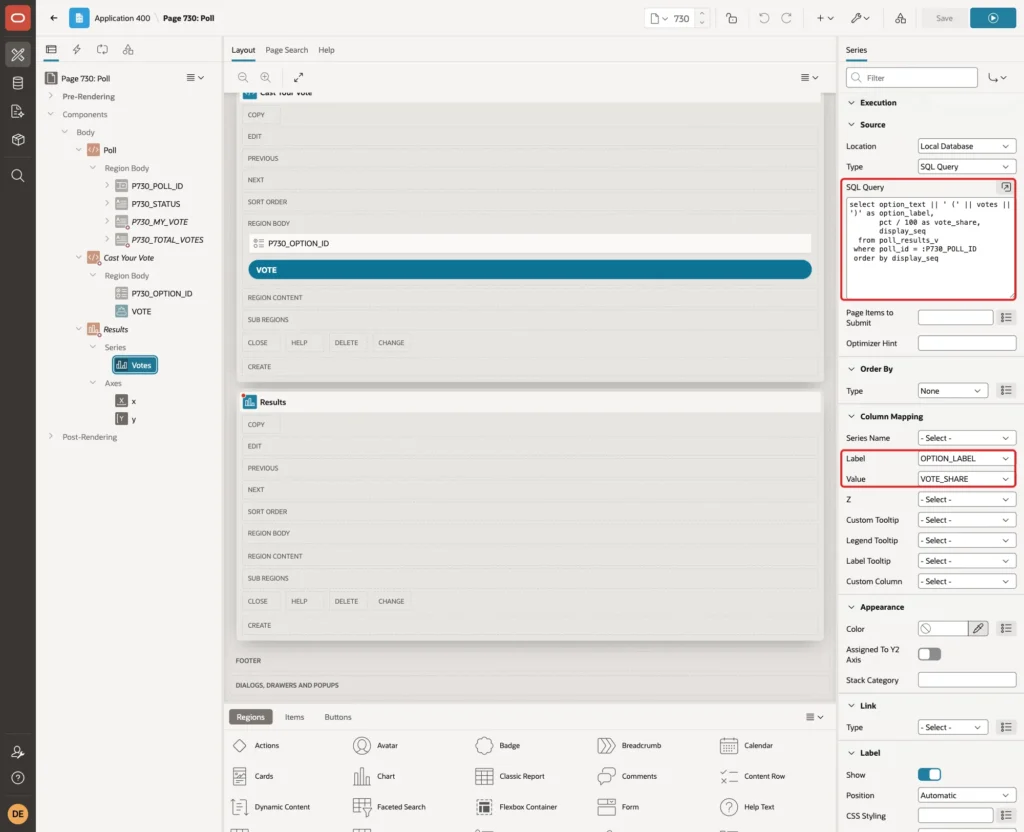Open SQL Query code editor icon
Image resolution: width=1024 pixels, height=832 pixels.
[1006, 187]
